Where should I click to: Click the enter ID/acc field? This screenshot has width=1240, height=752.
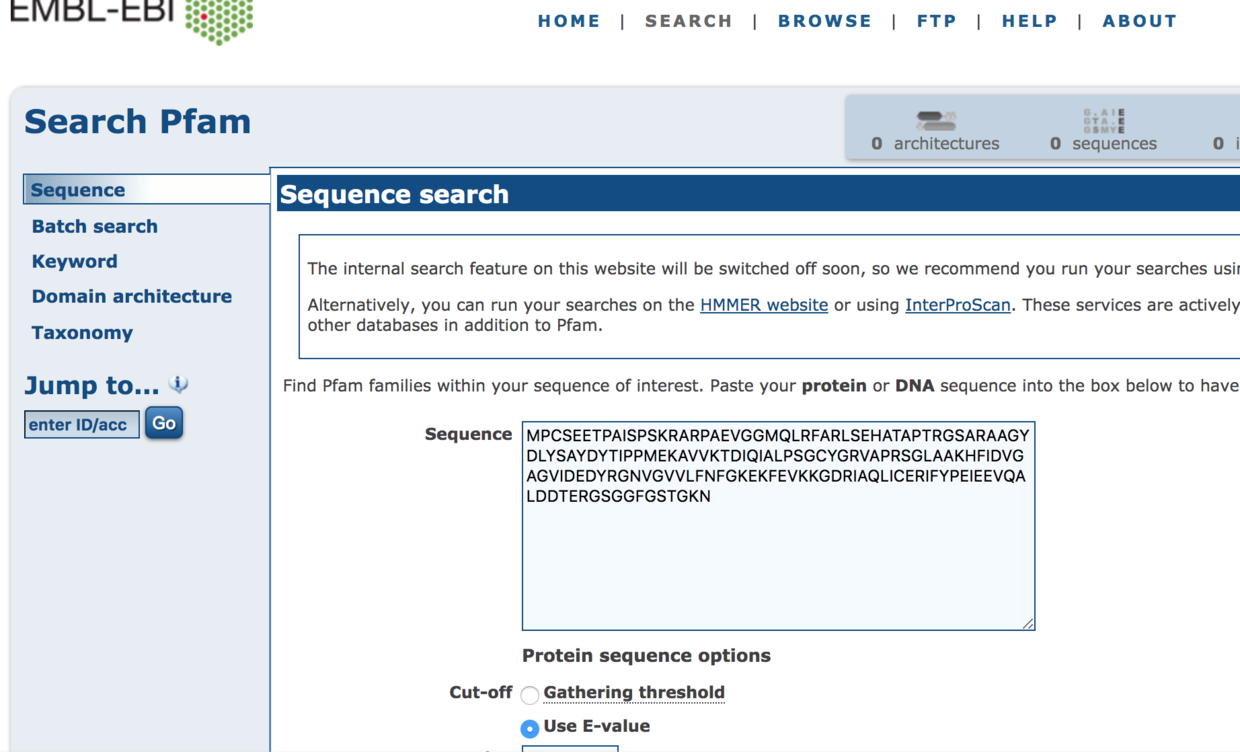[81, 425]
